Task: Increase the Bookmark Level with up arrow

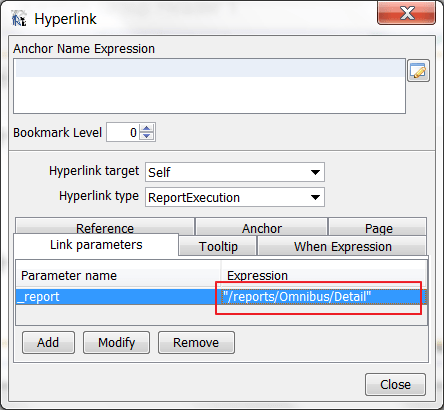Action: tap(147, 128)
